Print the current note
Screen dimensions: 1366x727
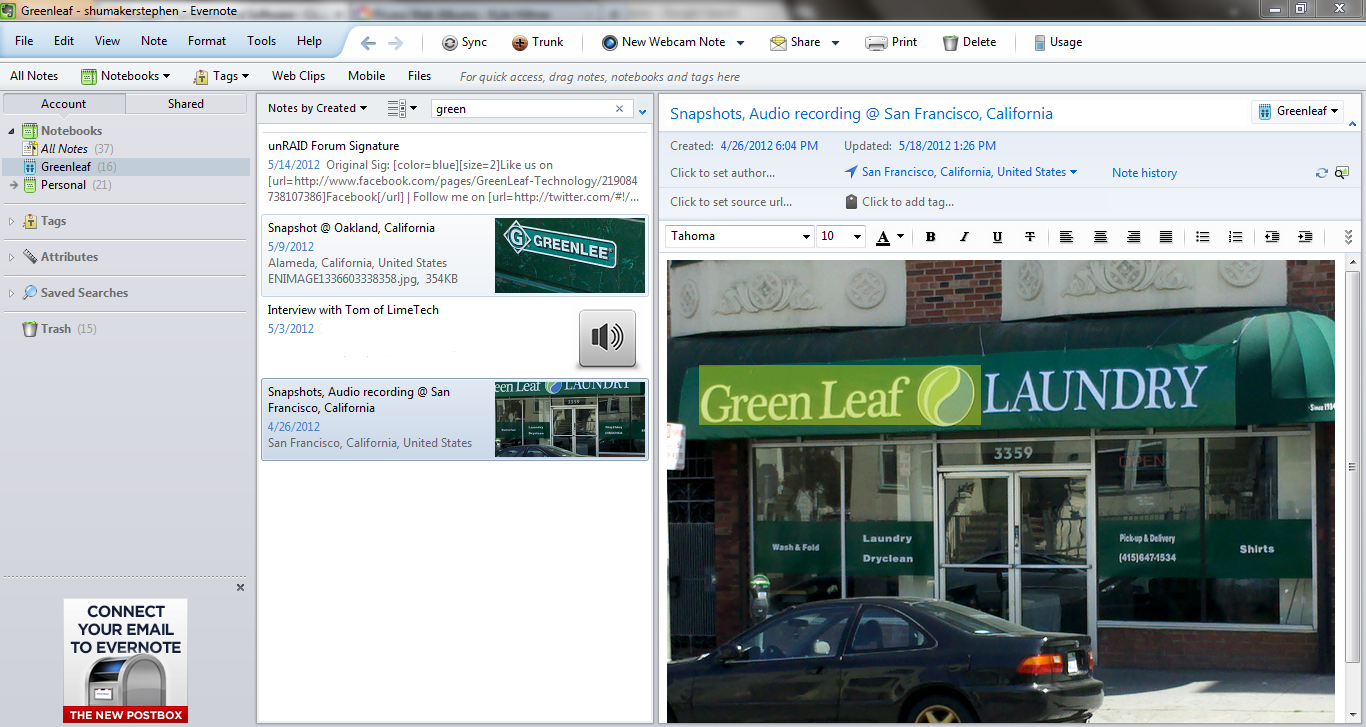point(891,42)
